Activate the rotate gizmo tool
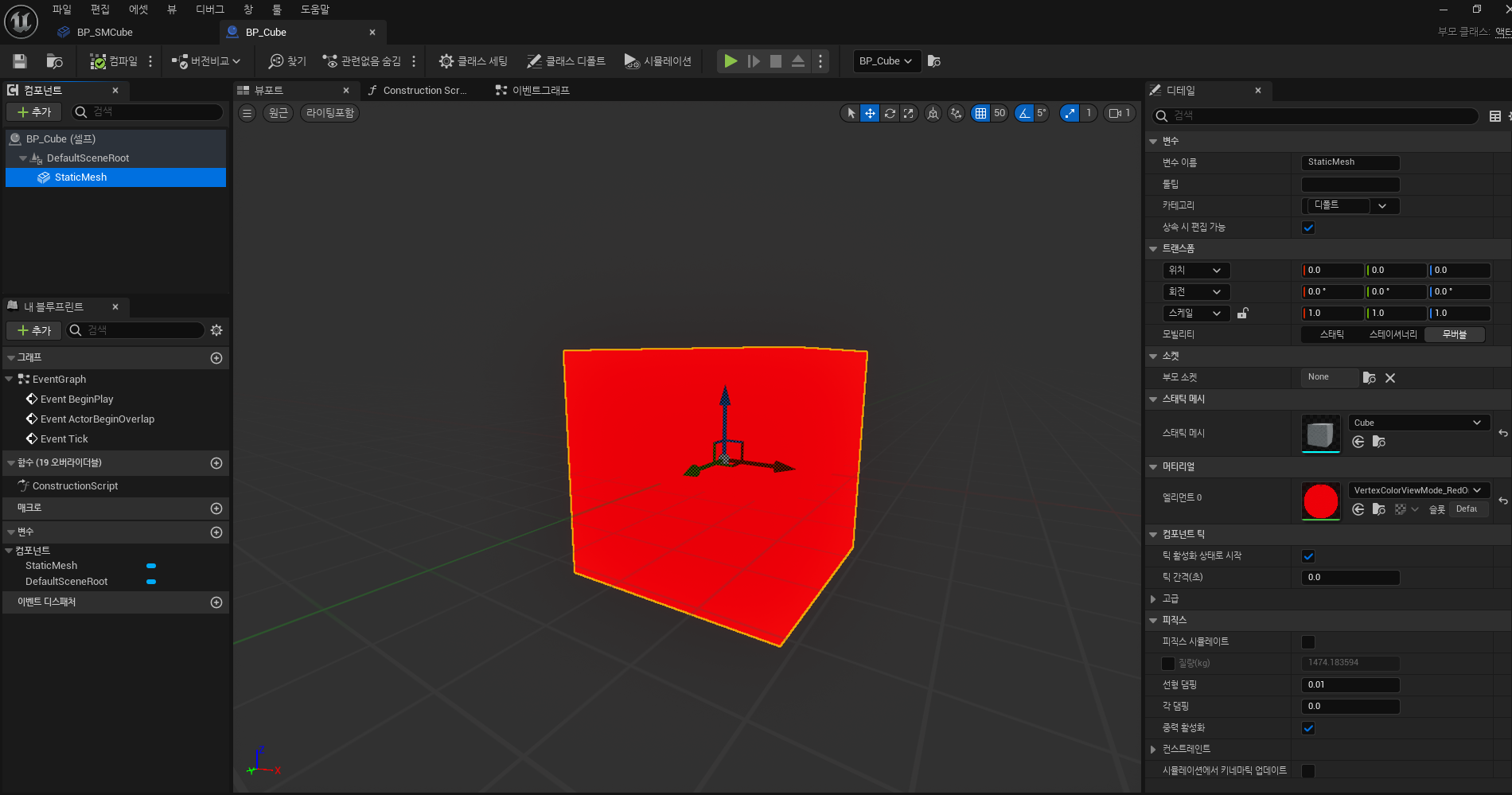Screen dimensions: 1512x795 [890, 113]
